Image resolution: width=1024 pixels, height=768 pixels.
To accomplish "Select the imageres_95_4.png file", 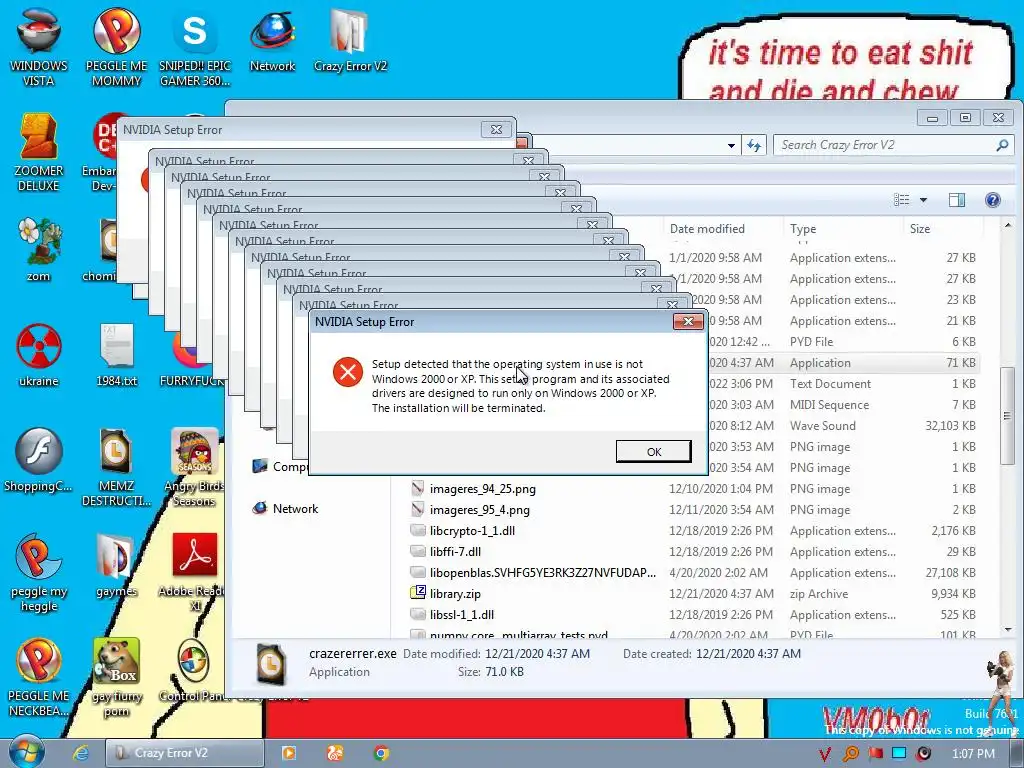I will click(479, 509).
